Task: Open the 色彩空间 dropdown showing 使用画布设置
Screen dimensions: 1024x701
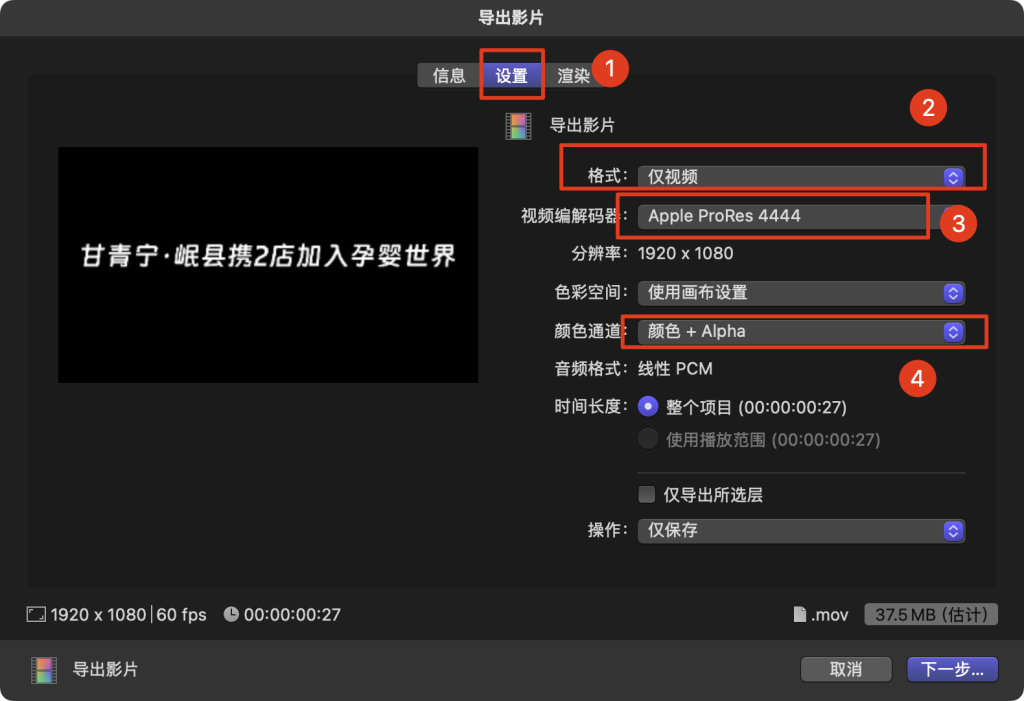Action: (x=800, y=293)
